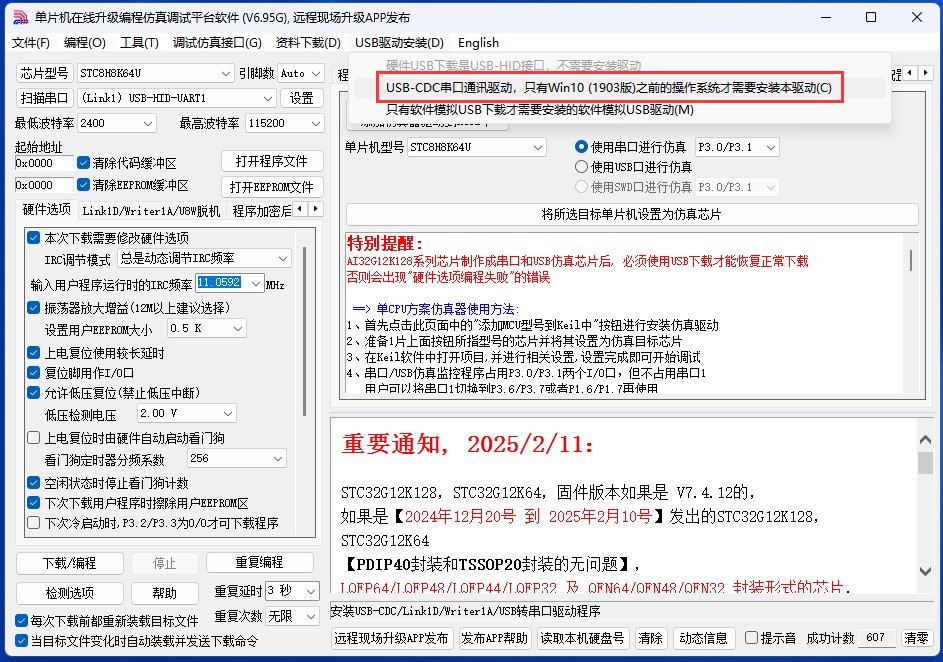Screen dimensions: 943x662
Task: Open 最低波特率 2400 dropdown
Action: click(117, 123)
